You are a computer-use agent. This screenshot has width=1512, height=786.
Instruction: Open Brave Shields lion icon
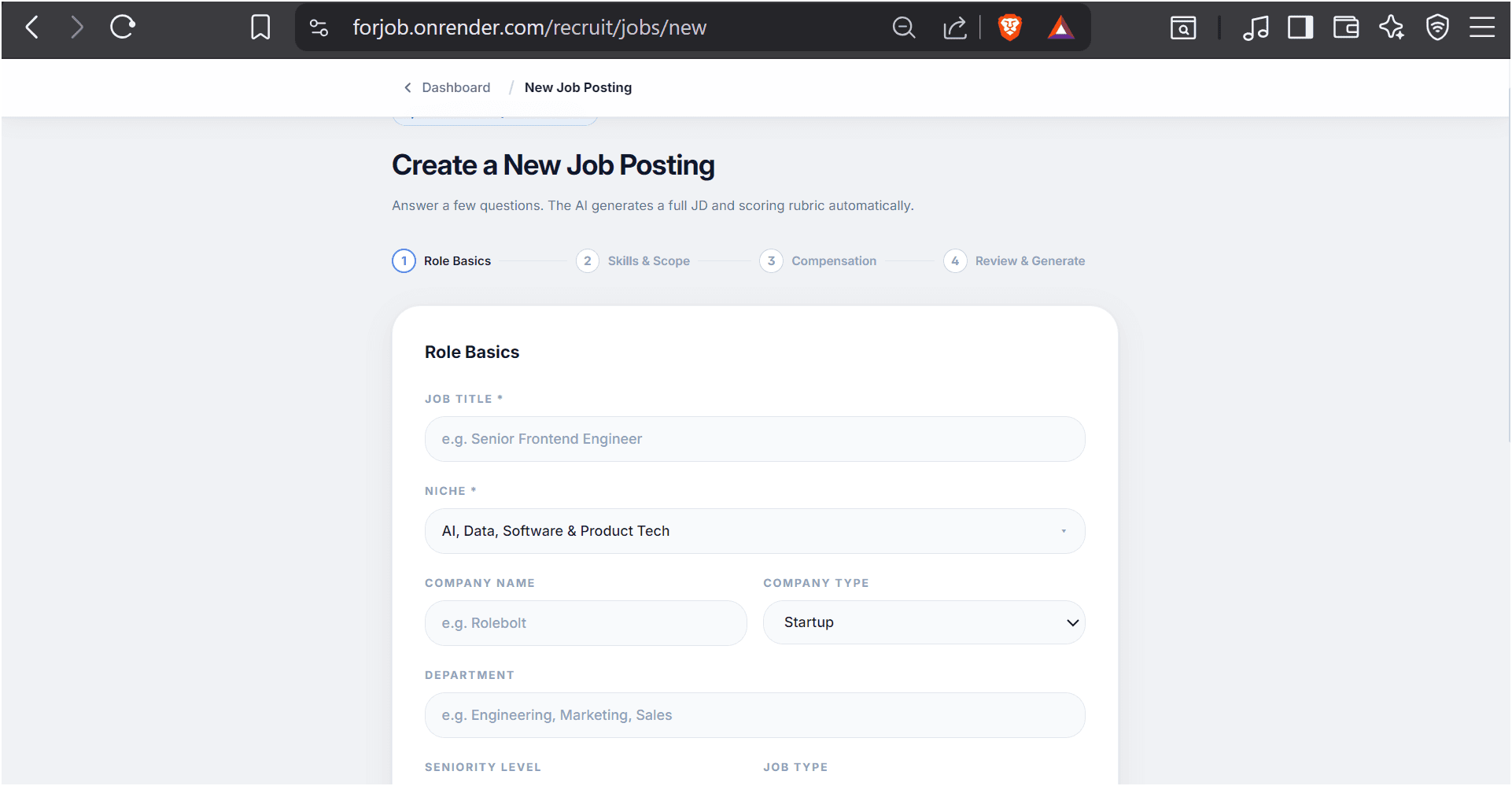pos(1010,28)
